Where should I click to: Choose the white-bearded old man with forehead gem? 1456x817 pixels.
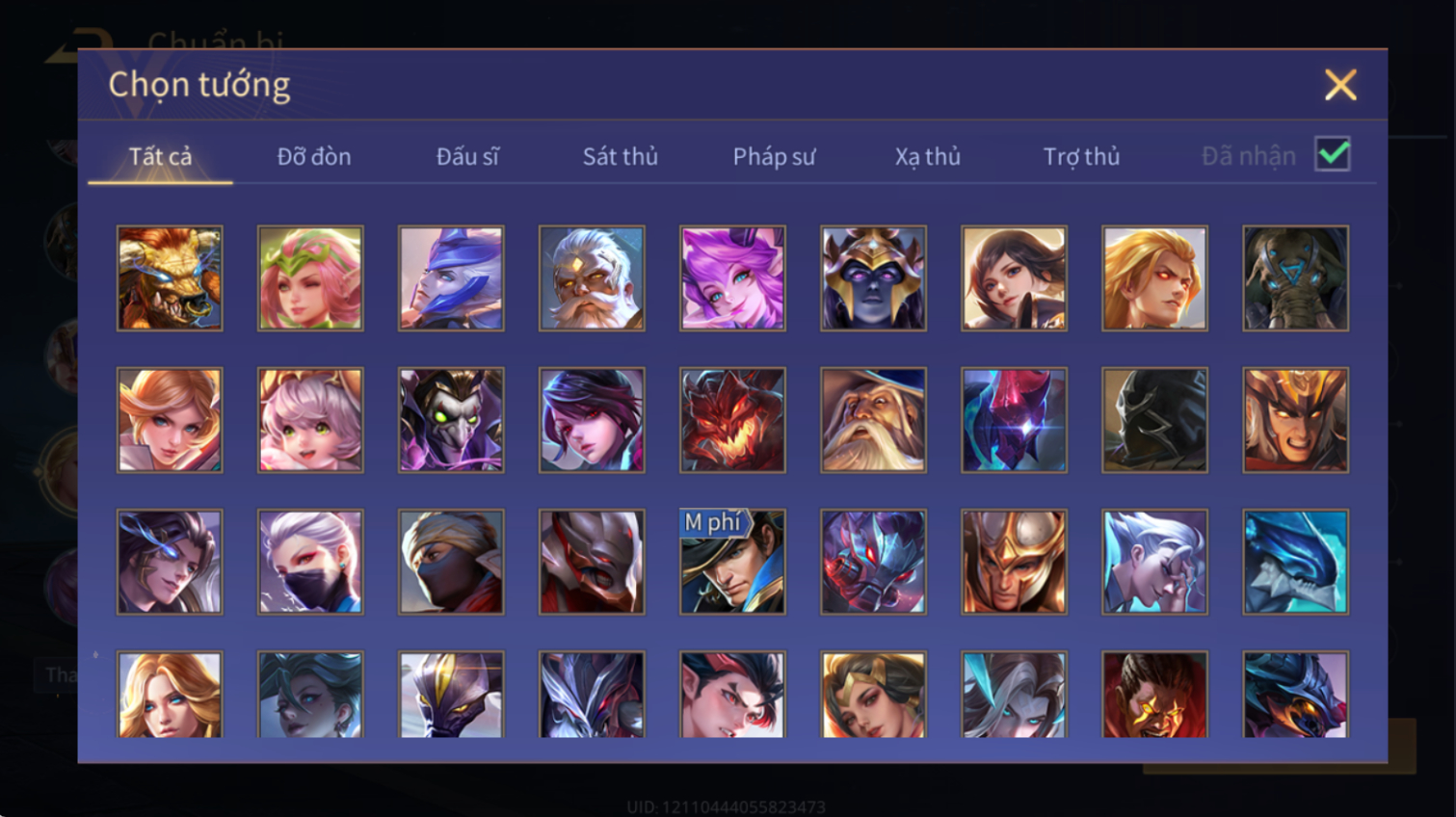point(592,278)
